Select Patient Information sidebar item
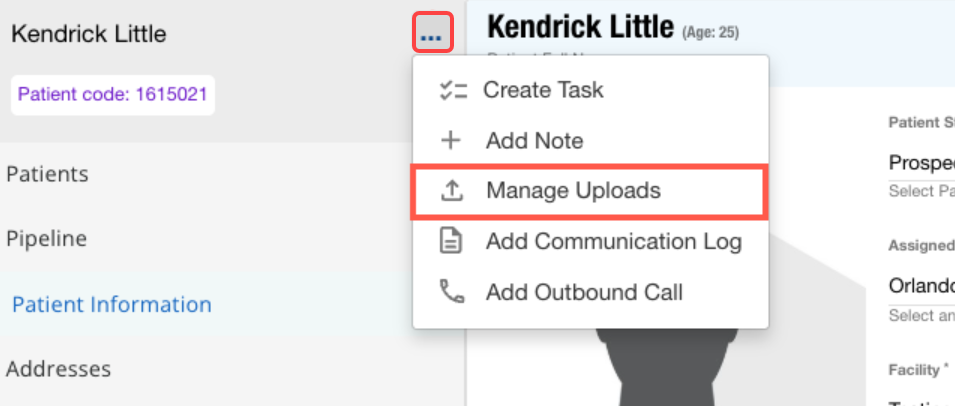Screen dimensions: 955x406 (111, 304)
